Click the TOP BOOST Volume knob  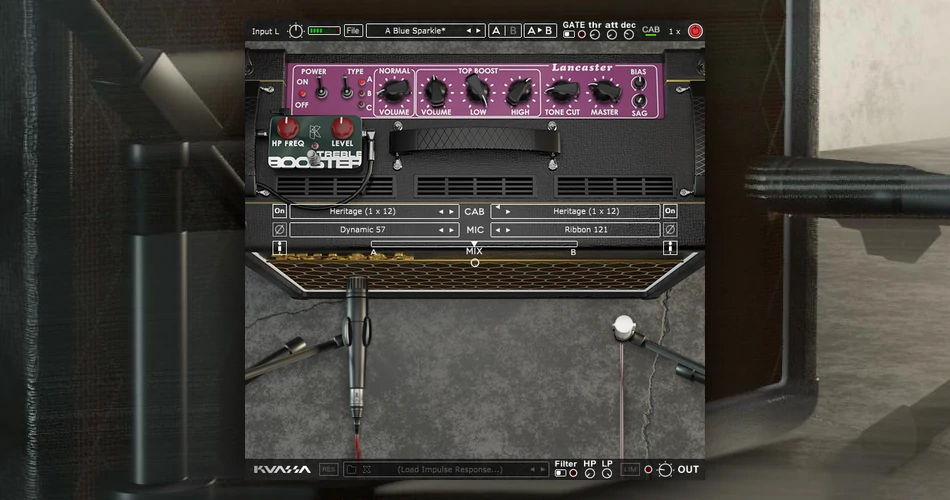436,91
